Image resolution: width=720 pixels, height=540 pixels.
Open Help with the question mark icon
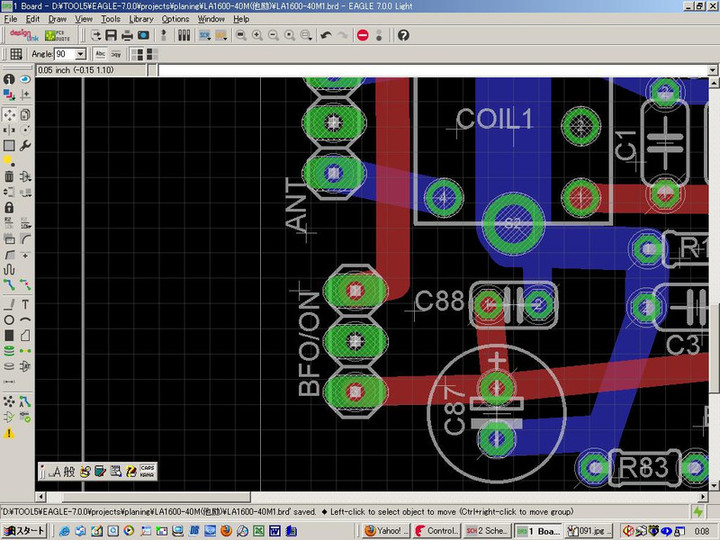(x=403, y=35)
